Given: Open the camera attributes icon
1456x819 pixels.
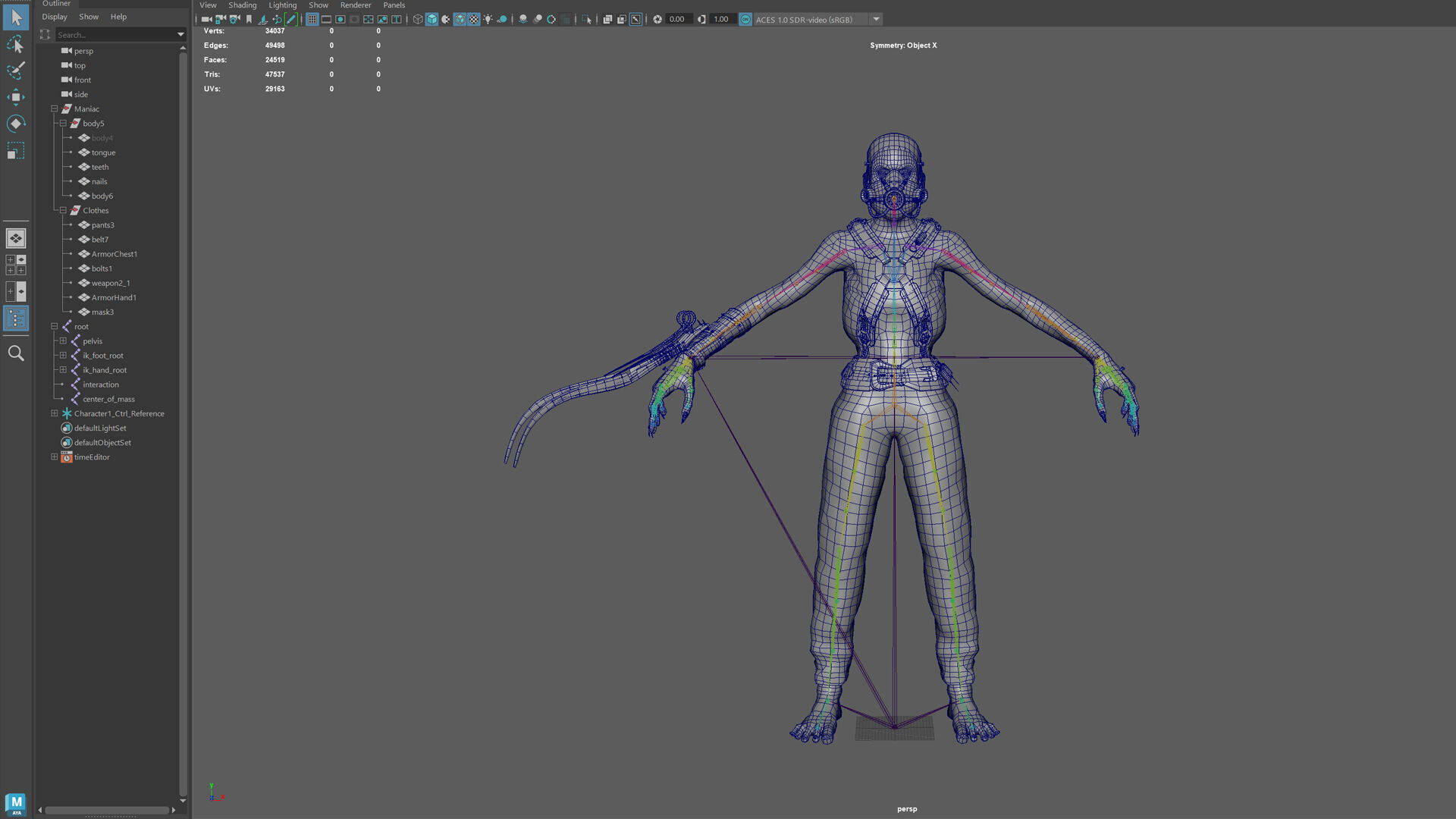Looking at the screenshot, I should pos(235,19).
